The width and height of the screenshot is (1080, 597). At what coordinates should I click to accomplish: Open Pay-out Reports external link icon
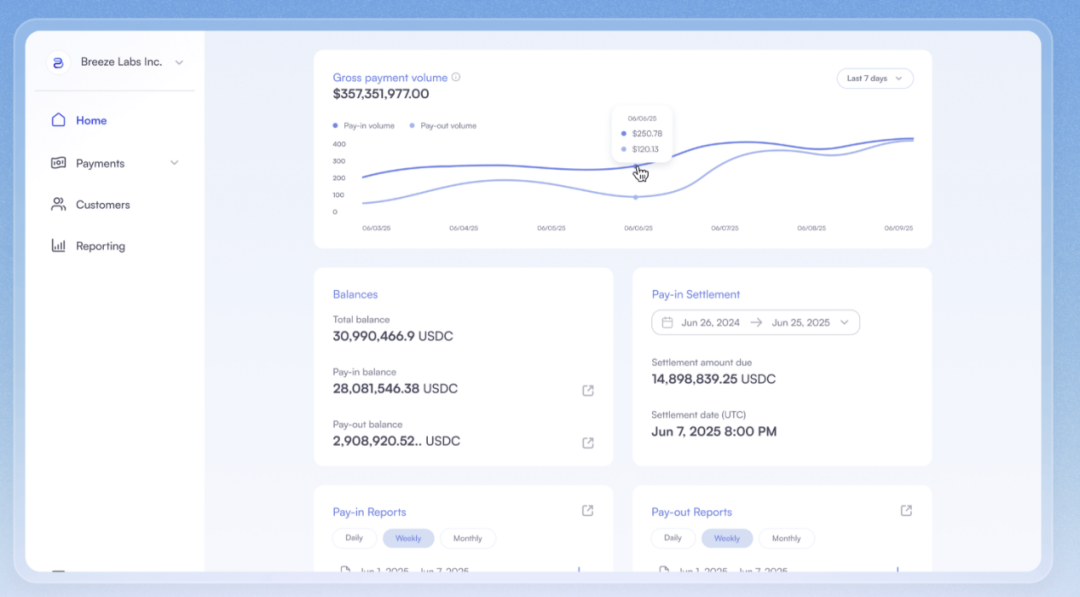click(906, 510)
